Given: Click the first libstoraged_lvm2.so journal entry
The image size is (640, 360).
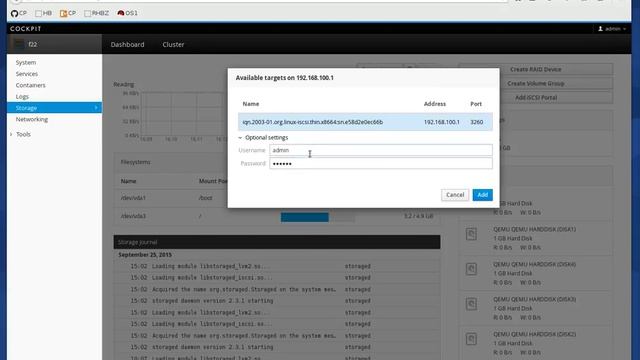Looking at the screenshot, I should pos(277,266).
